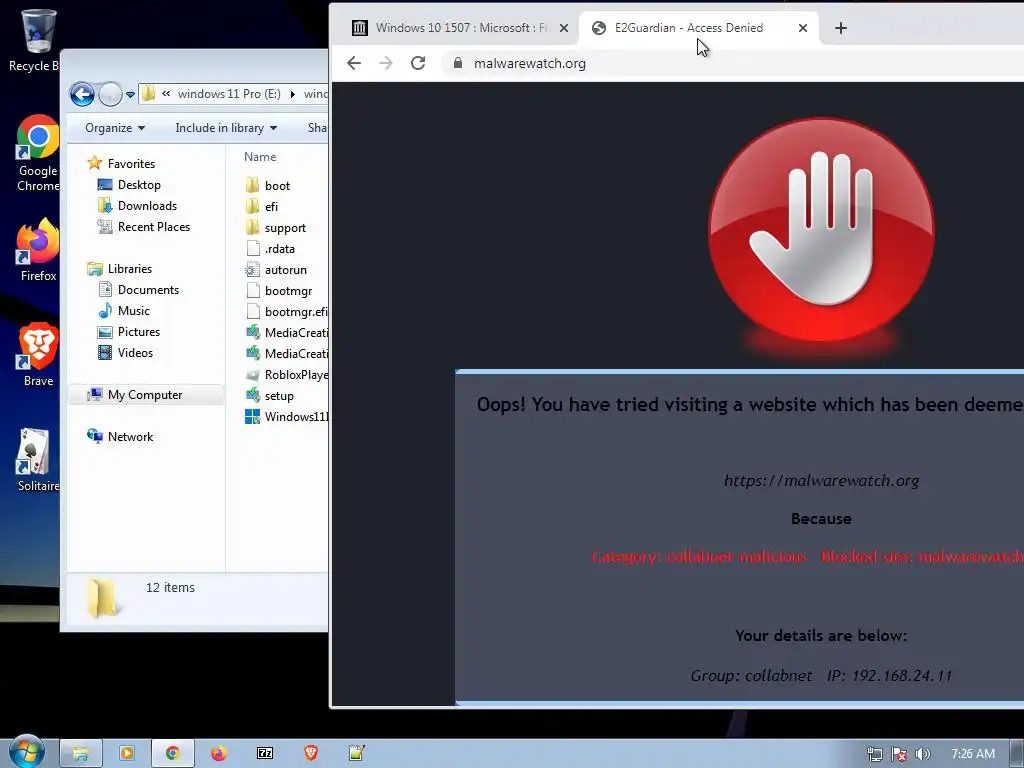
Task: Open a new Chrome tab
Action: 840,28
